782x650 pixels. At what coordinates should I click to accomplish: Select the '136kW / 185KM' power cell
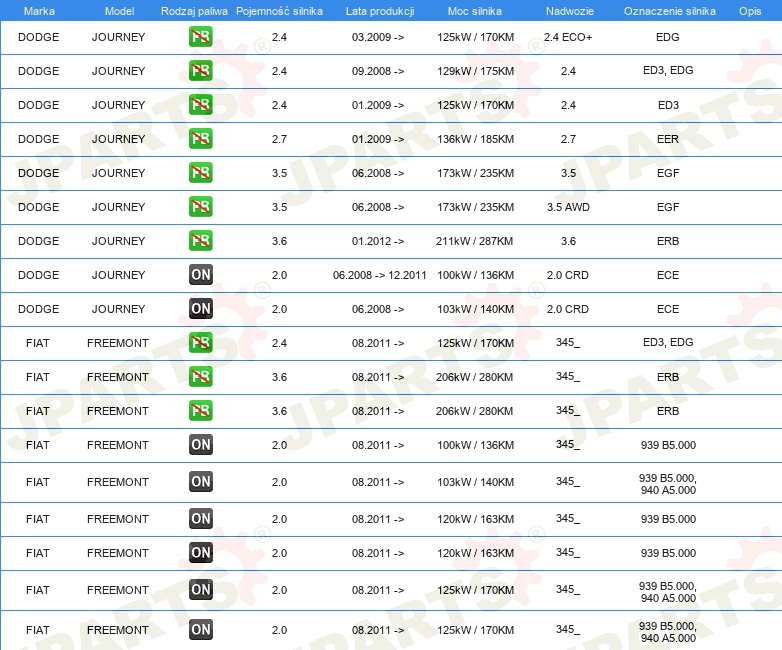pos(475,139)
